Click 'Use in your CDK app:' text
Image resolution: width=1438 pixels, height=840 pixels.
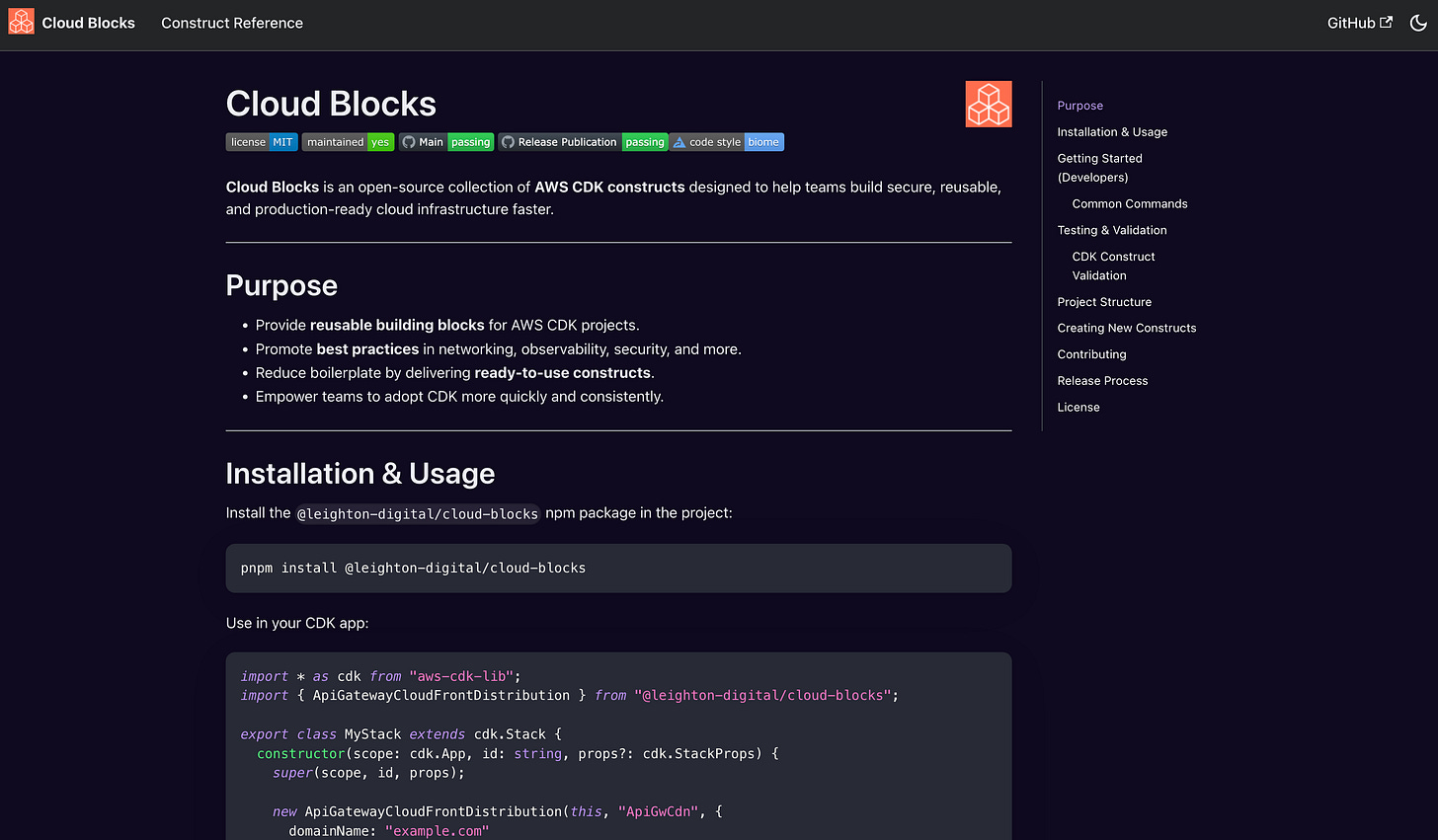(297, 624)
